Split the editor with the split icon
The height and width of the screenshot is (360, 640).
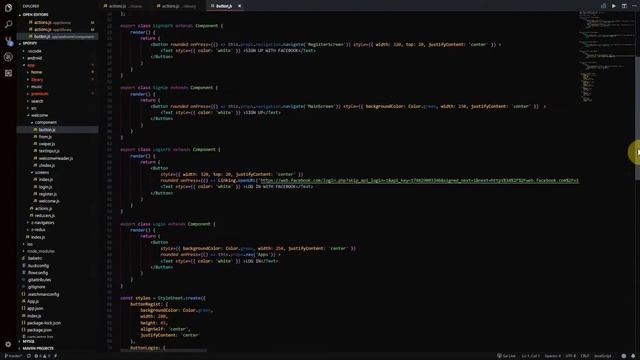[x=624, y=6]
